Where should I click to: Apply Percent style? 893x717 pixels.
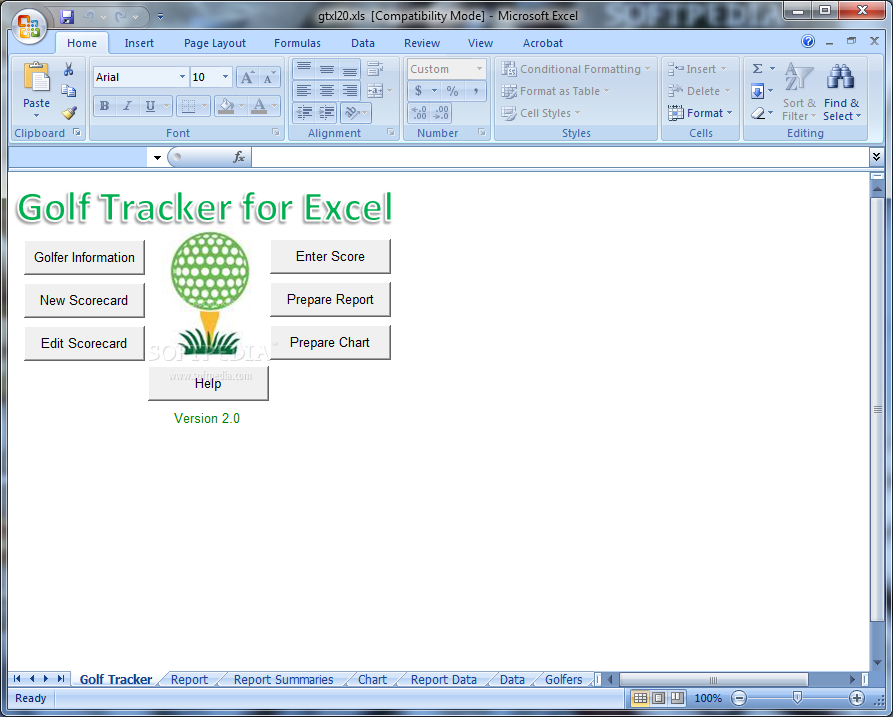[452, 91]
